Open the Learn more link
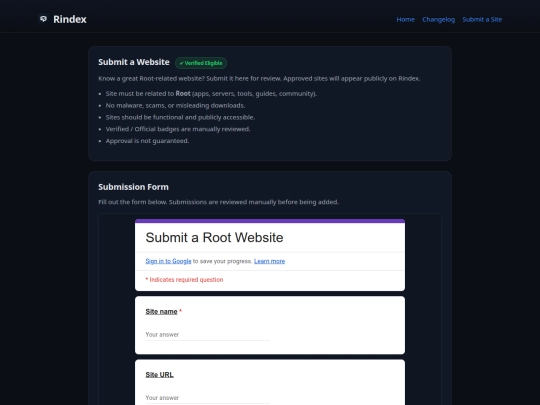The height and width of the screenshot is (405, 540). (269, 261)
